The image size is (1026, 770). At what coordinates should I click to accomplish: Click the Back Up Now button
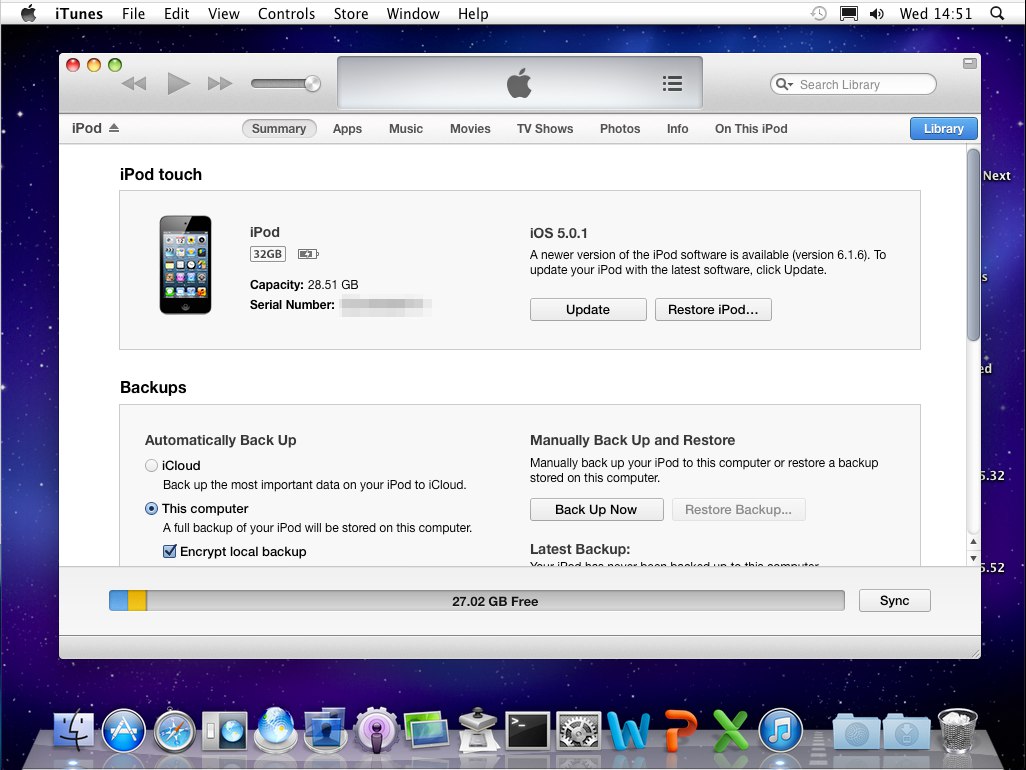point(596,510)
